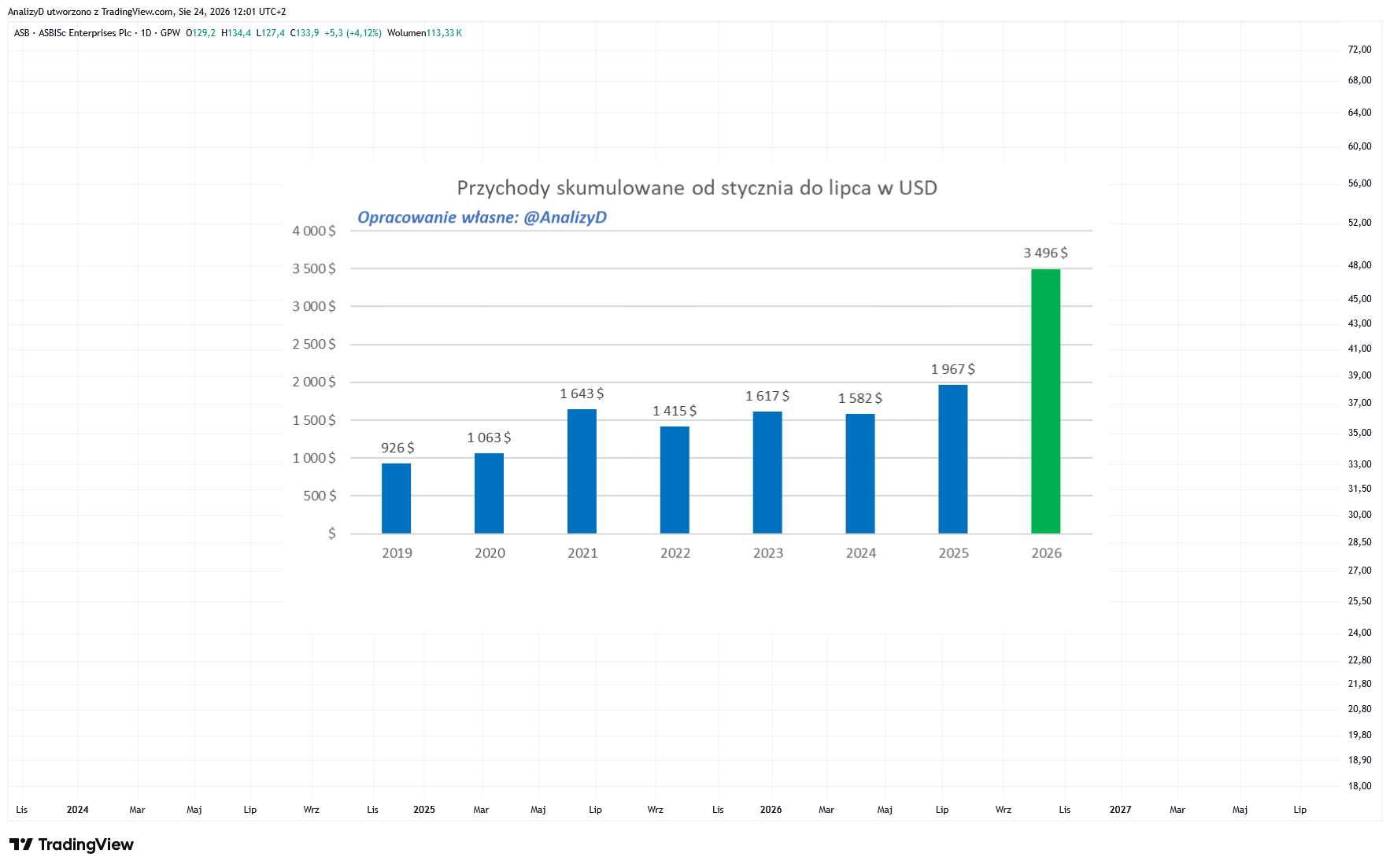This screenshot has height=868, width=1390.
Task: Click the '926 $' bar label
Action: click(397, 448)
